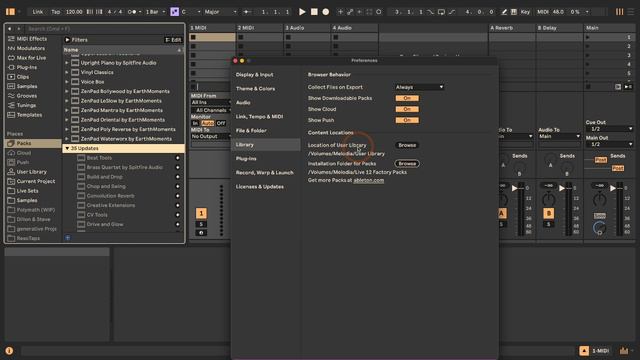Set Monitor to Off on MIDI track
This screenshot has width=640, height=360.
pyautogui.click(x=221, y=123)
